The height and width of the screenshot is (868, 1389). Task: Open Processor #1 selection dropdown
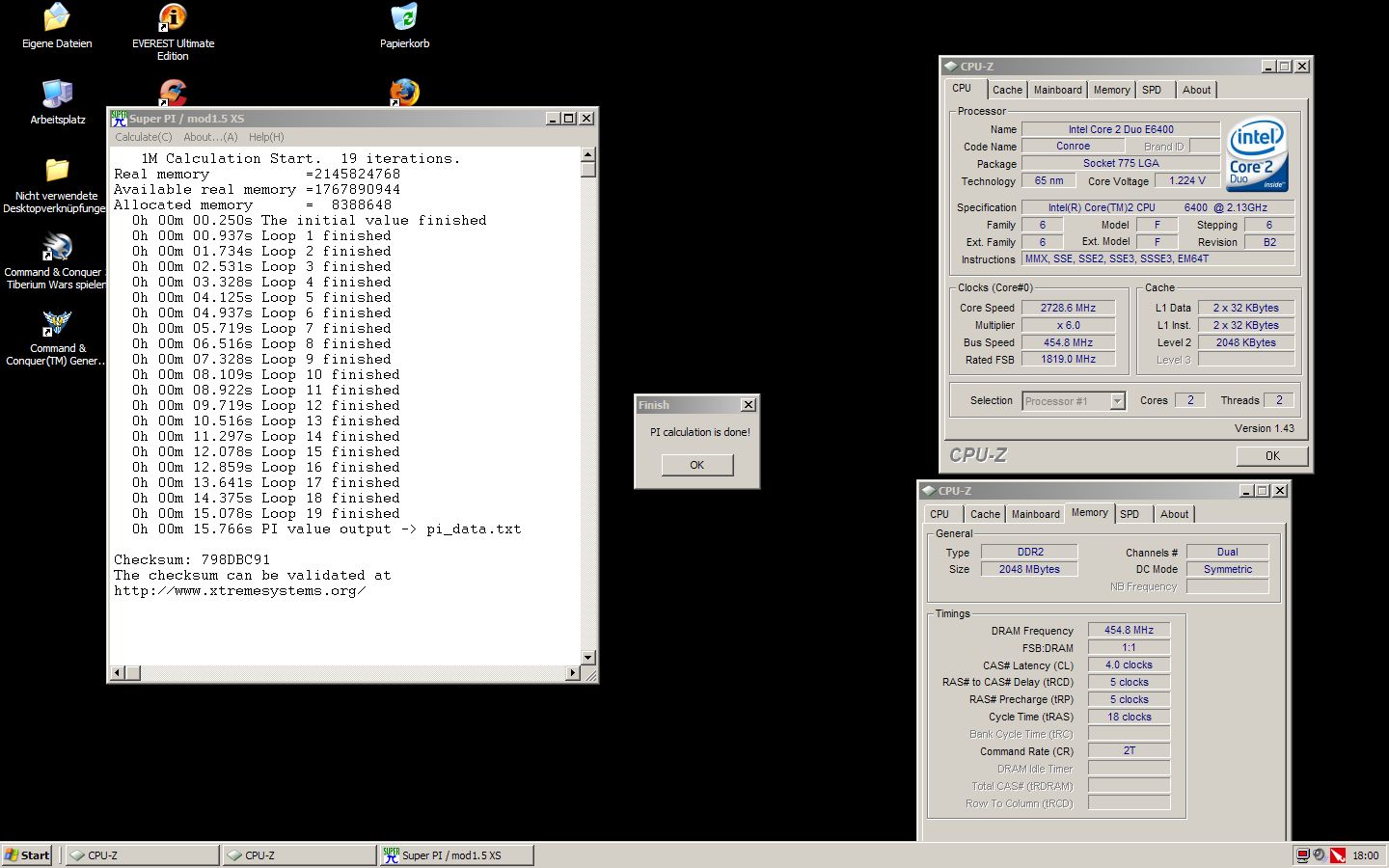pyautogui.click(x=1118, y=401)
